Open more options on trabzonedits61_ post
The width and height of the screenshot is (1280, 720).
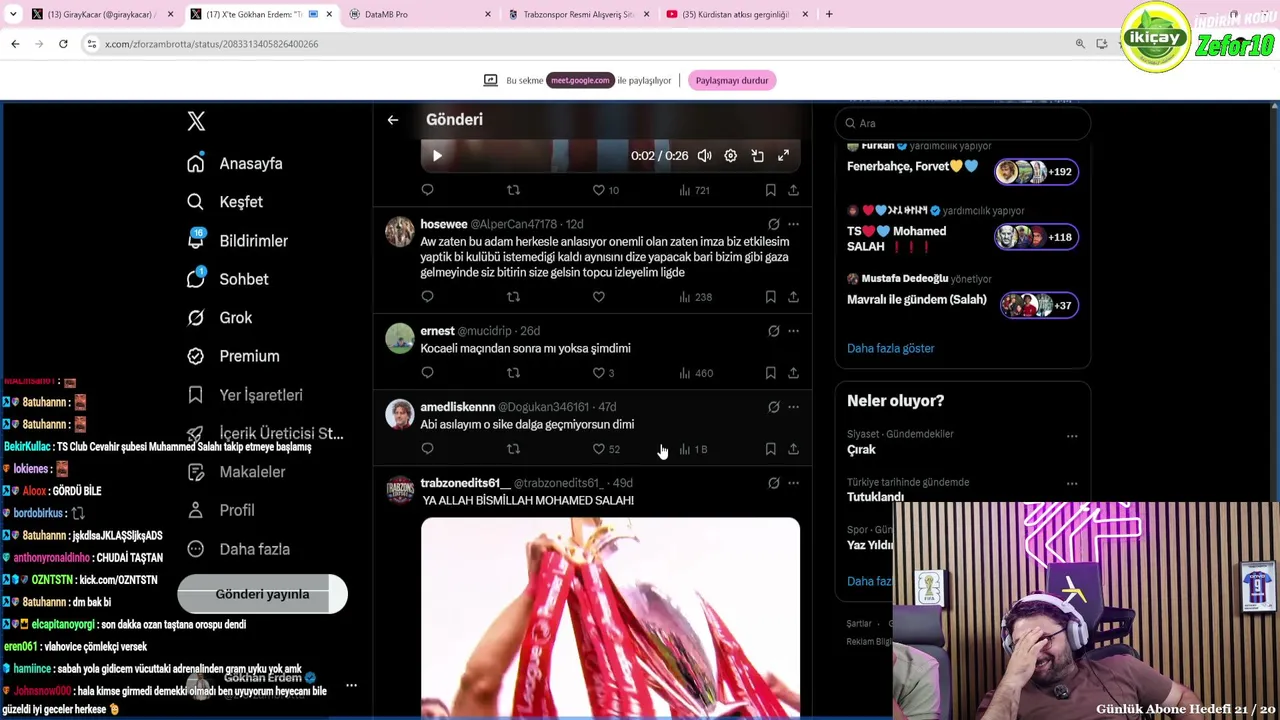[793, 483]
